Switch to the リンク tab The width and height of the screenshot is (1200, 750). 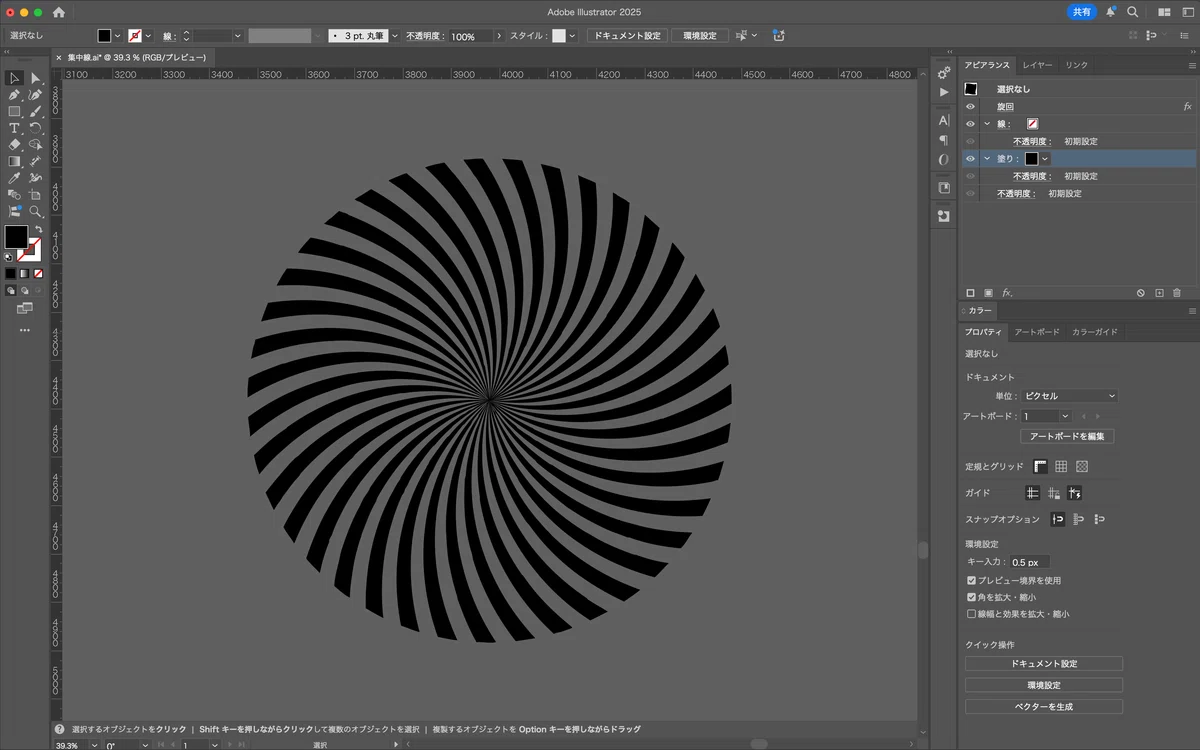(x=1076, y=65)
